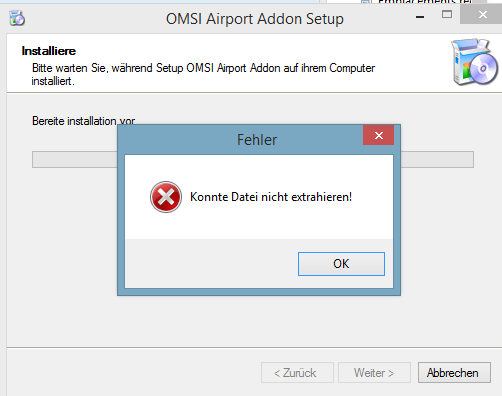Click the OMSI Airport Addon Setup title text
The width and height of the screenshot is (502, 396).
click(x=255, y=19)
